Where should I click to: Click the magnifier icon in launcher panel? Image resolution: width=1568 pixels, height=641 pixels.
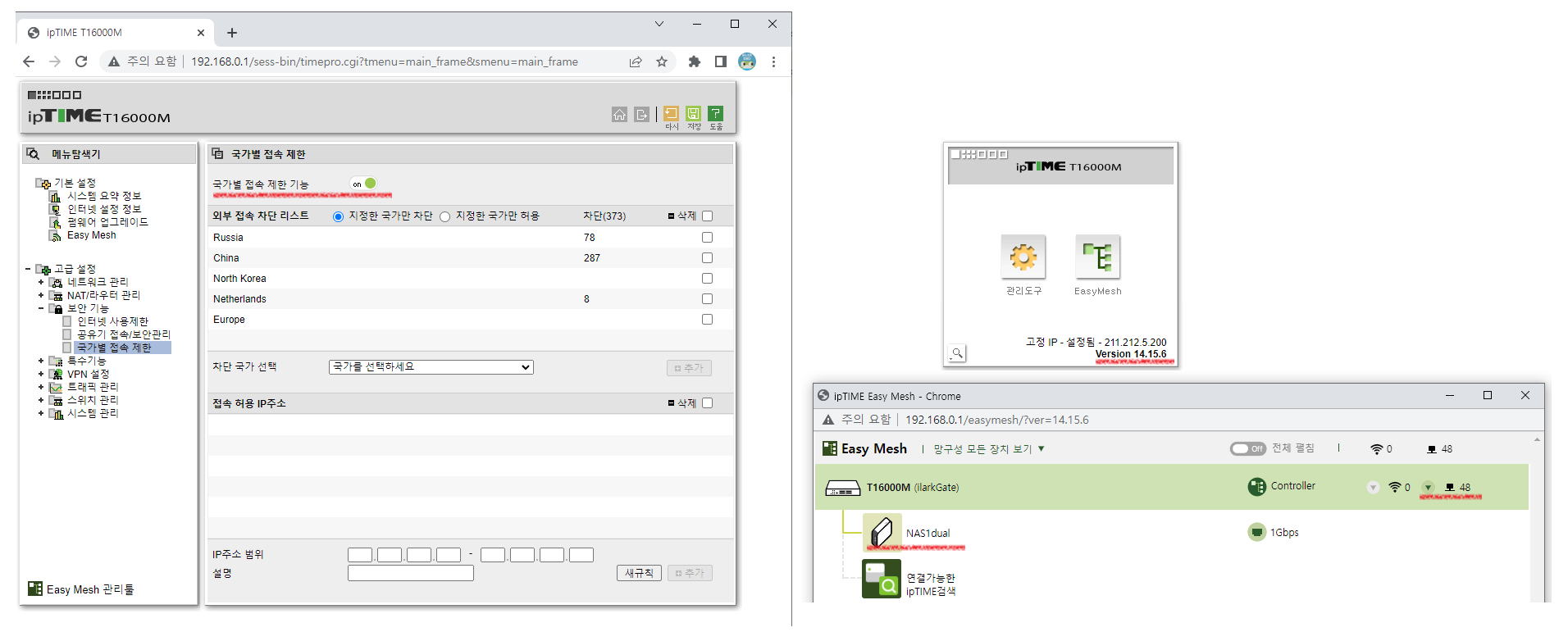(x=956, y=353)
